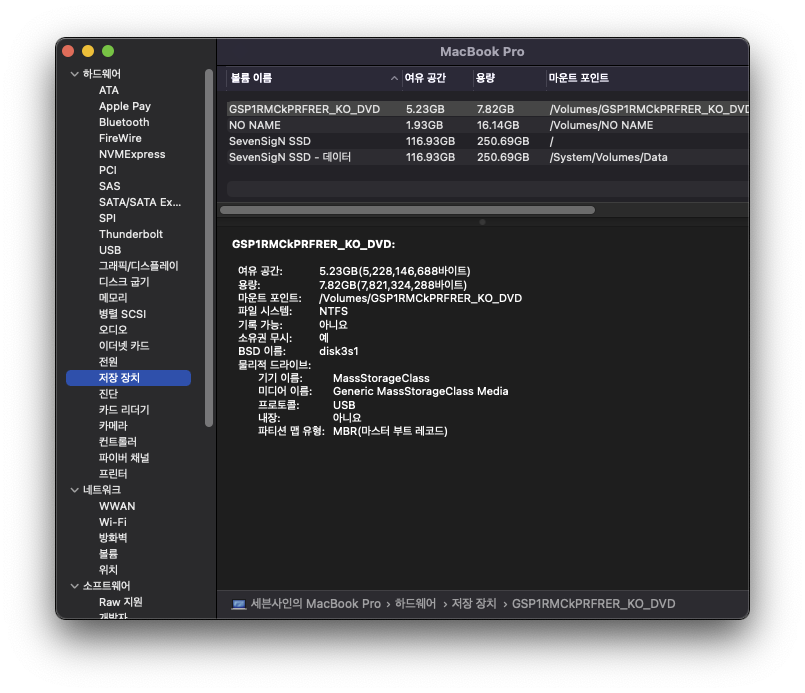The width and height of the screenshot is (805, 693).
Task: Open the 위치 network entry
Action: (x=108, y=570)
